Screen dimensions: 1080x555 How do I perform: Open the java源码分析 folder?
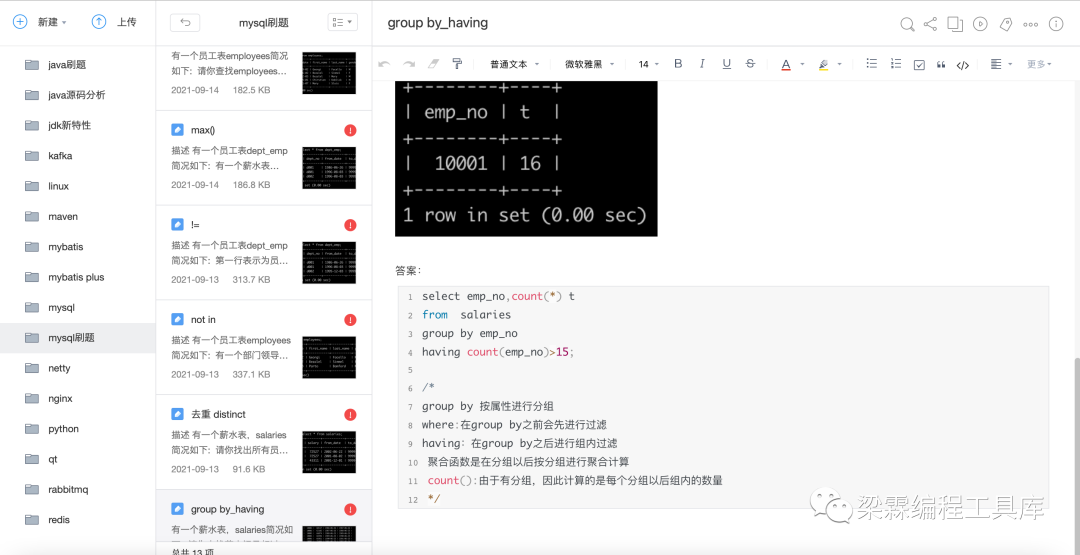coord(78,95)
